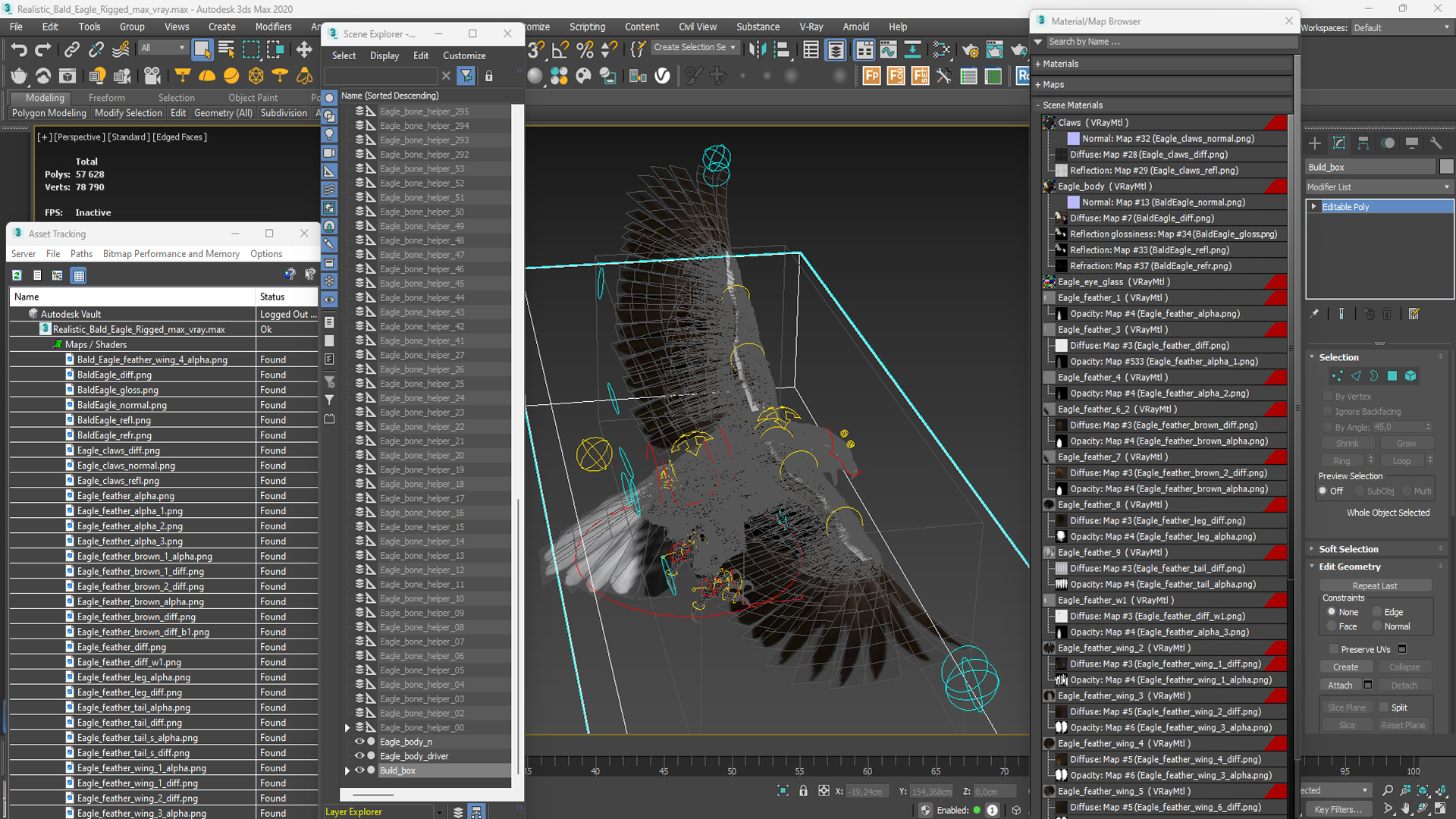The width and height of the screenshot is (1456, 819).
Task: Click the Percent Snap toggle icon
Action: click(585, 50)
